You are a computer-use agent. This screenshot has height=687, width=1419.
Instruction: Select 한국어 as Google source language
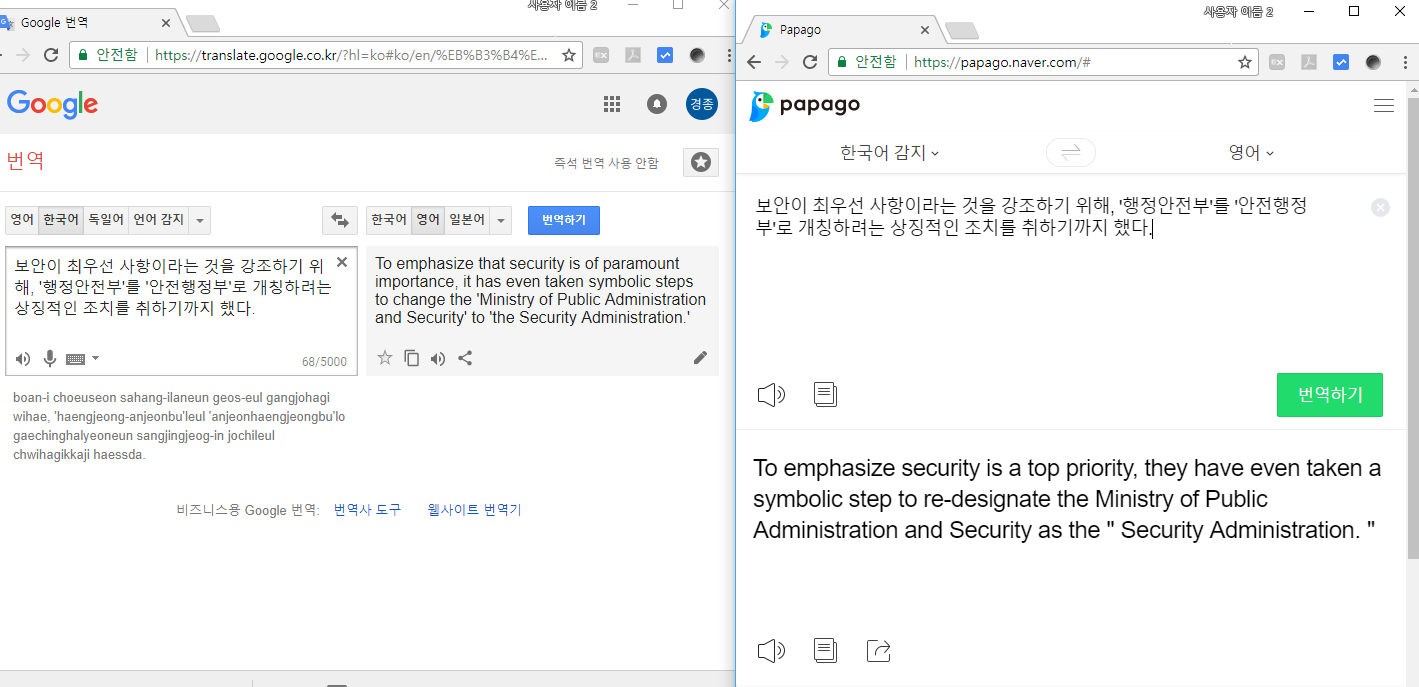[61, 220]
